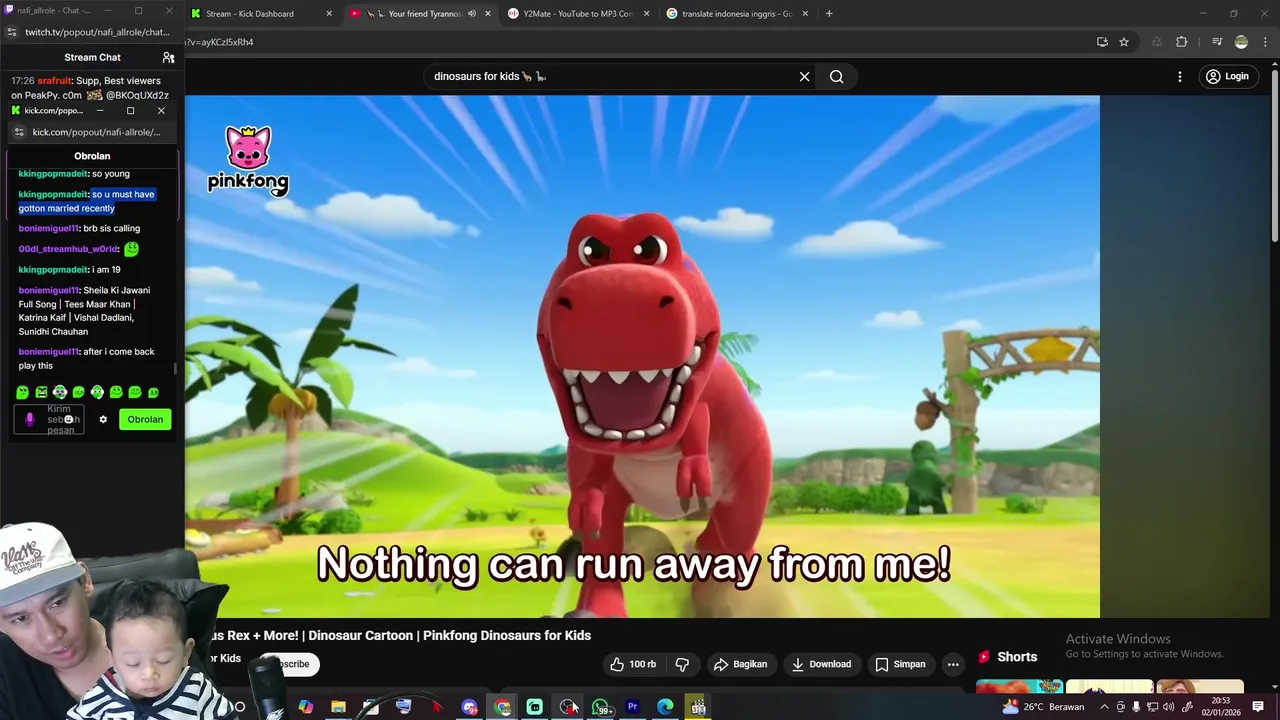The image size is (1280, 720).
Task: Click the first Shorts thumbnail
Action: 1019,687
